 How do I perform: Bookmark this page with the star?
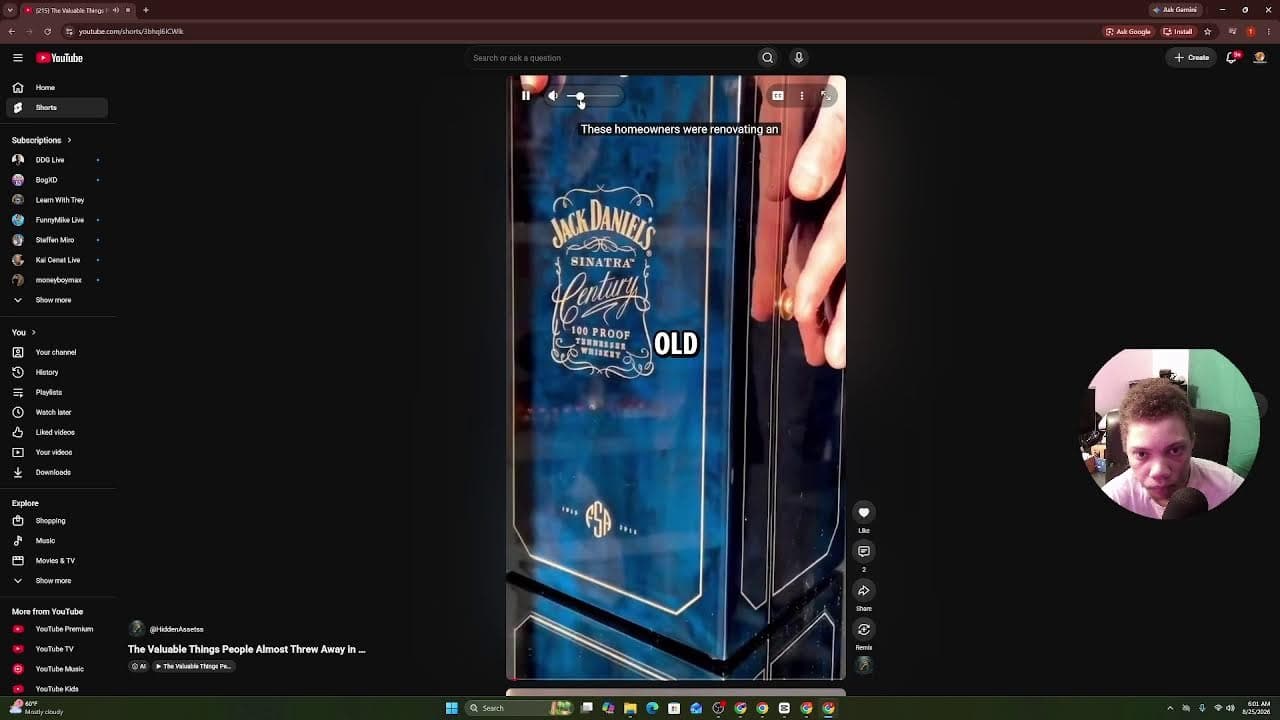click(1207, 31)
